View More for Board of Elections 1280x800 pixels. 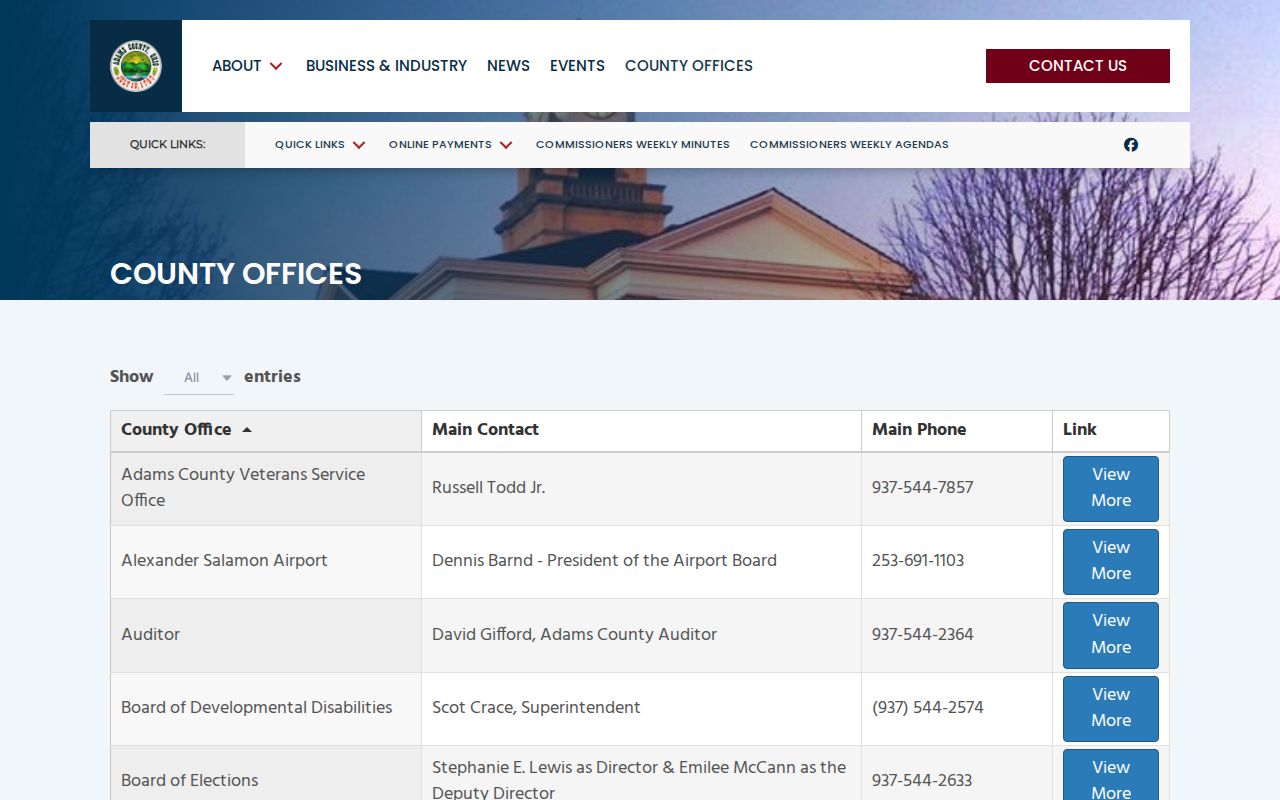click(x=1111, y=776)
